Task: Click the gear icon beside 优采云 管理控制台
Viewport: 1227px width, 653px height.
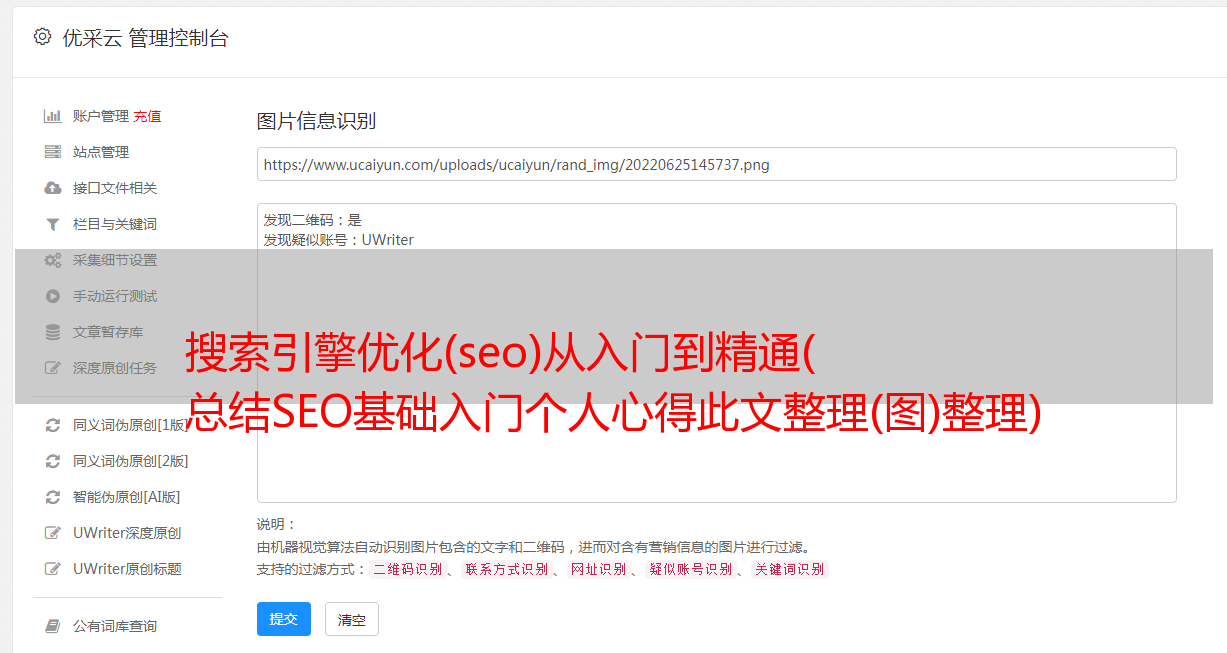Action: point(42,37)
